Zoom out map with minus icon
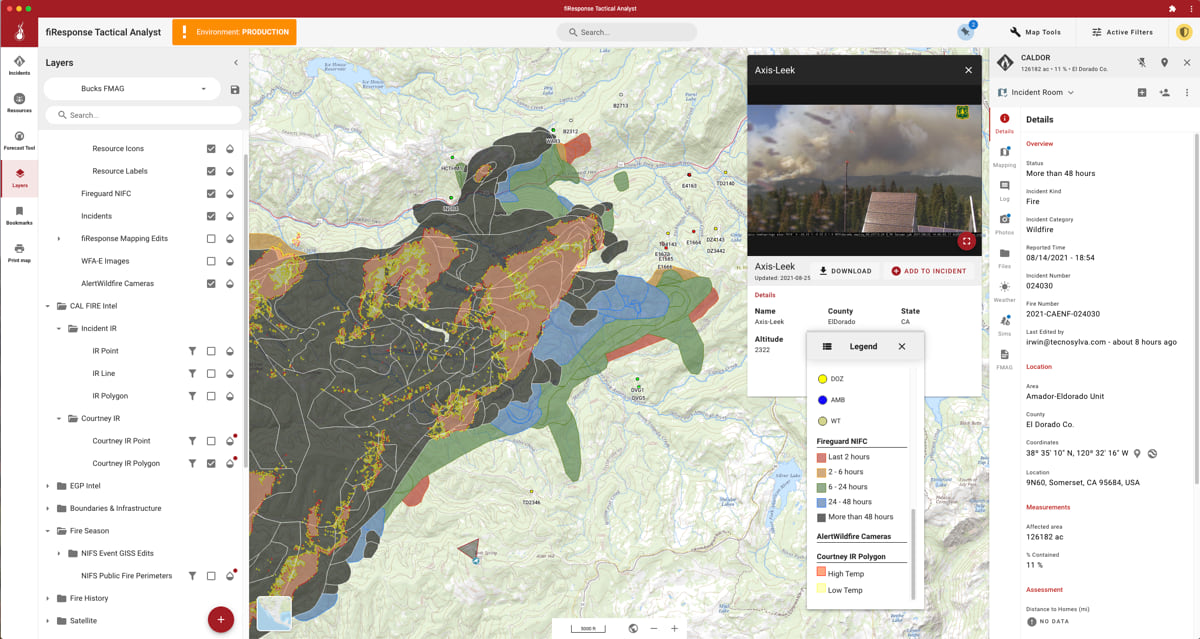 tap(654, 628)
